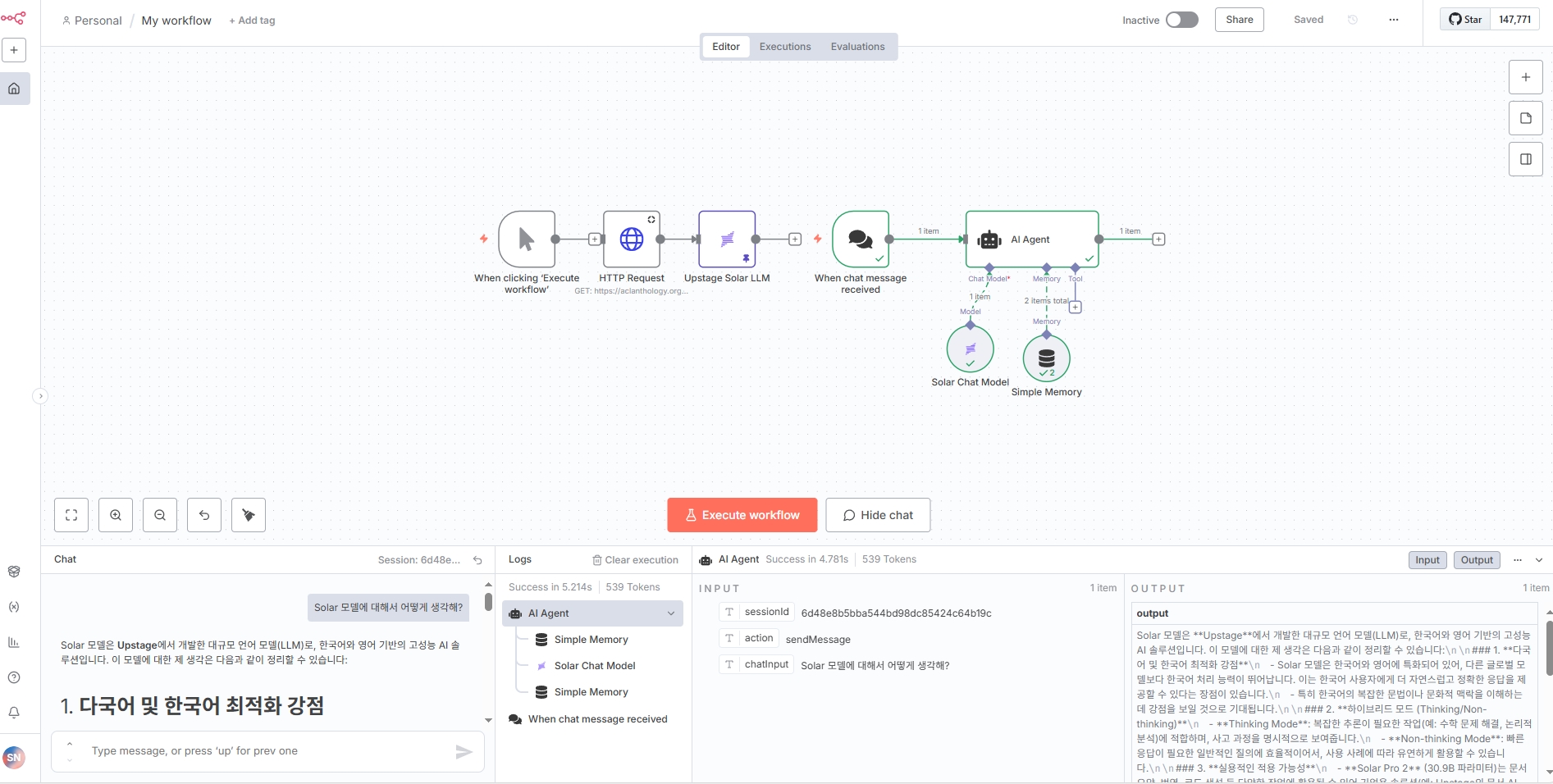Select the chat message trigger node
Screen dimensions: 1553x784
point(861,239)
